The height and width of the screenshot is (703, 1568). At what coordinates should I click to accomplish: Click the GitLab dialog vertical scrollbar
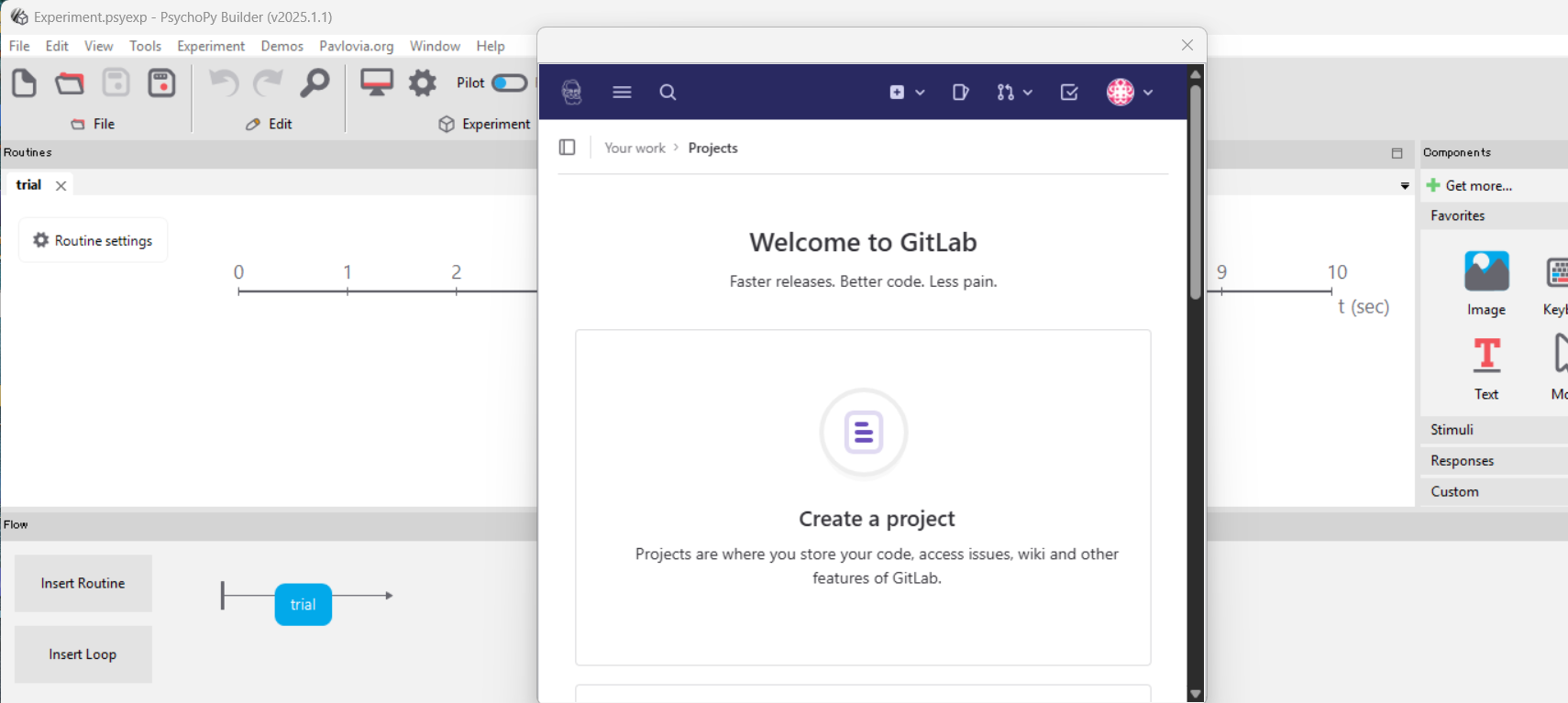[x=1195, y=192]
